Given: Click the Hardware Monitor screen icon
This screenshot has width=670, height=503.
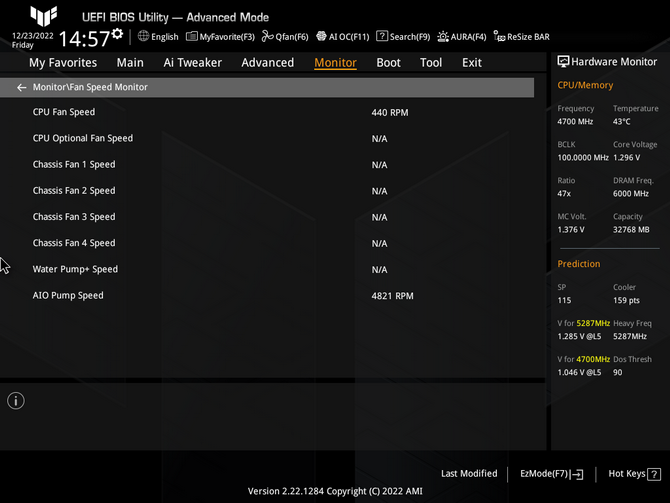Looking at the screenshot, I should click(x=563, y=62).
